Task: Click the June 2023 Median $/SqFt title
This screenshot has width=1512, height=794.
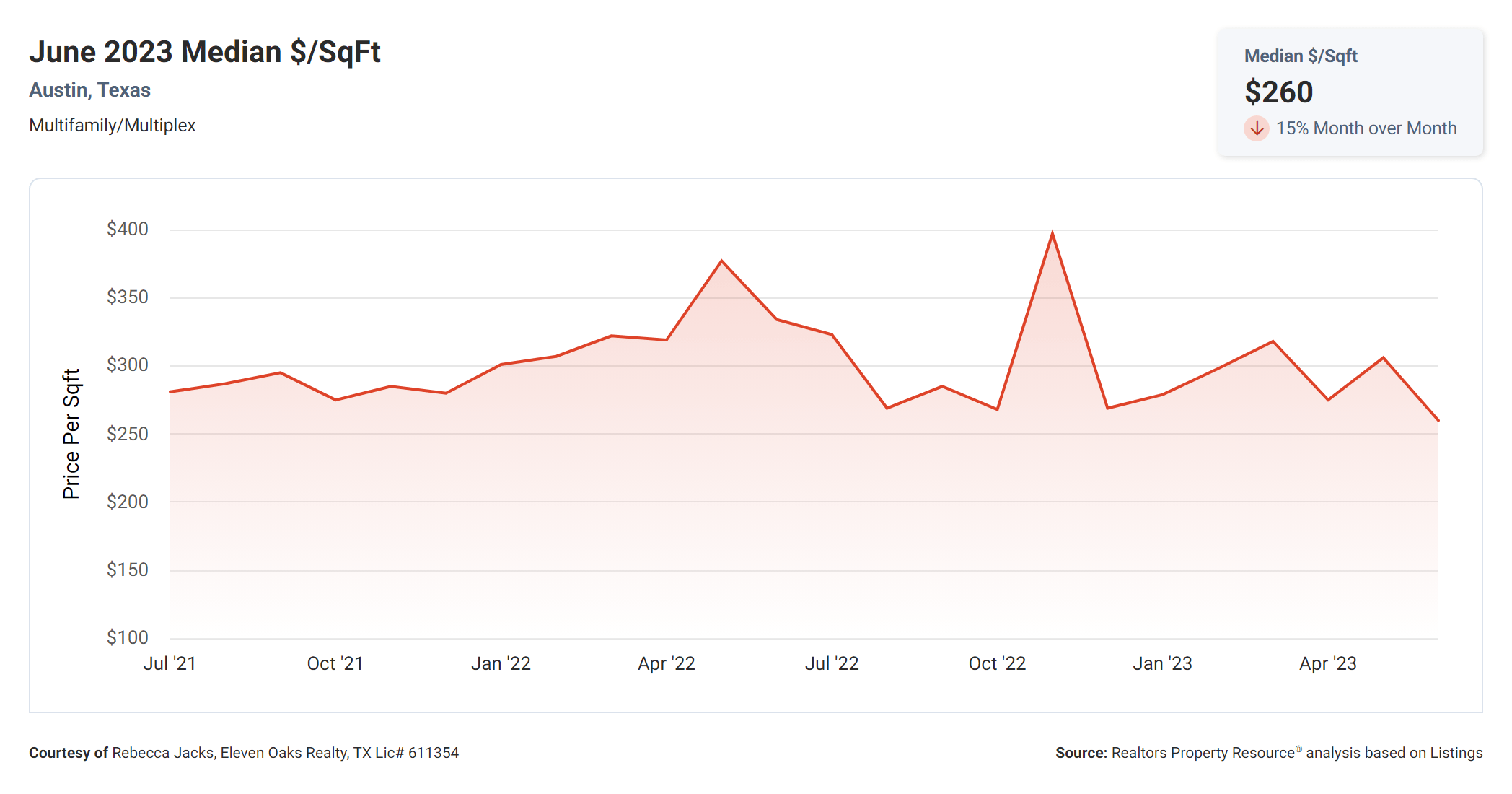Action: pyautogui.click(x=204, y=52)
